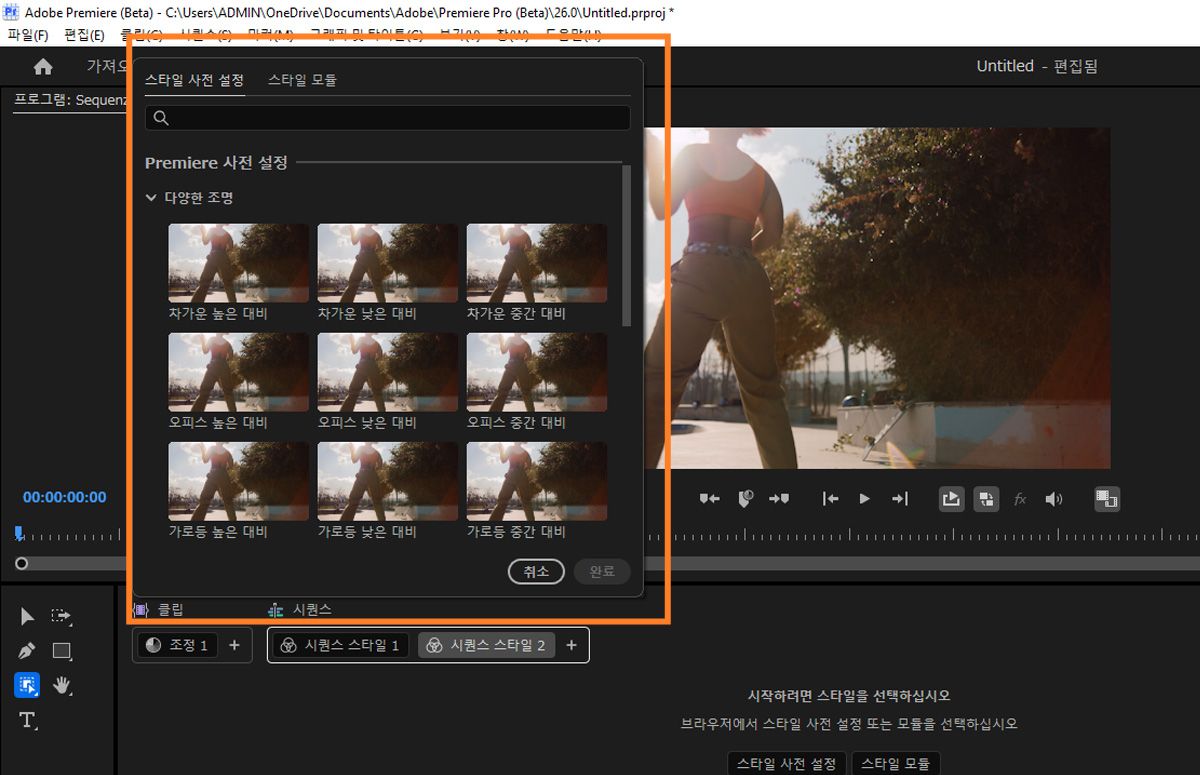Click the 클립 filmstrip icon

point(141,609)
